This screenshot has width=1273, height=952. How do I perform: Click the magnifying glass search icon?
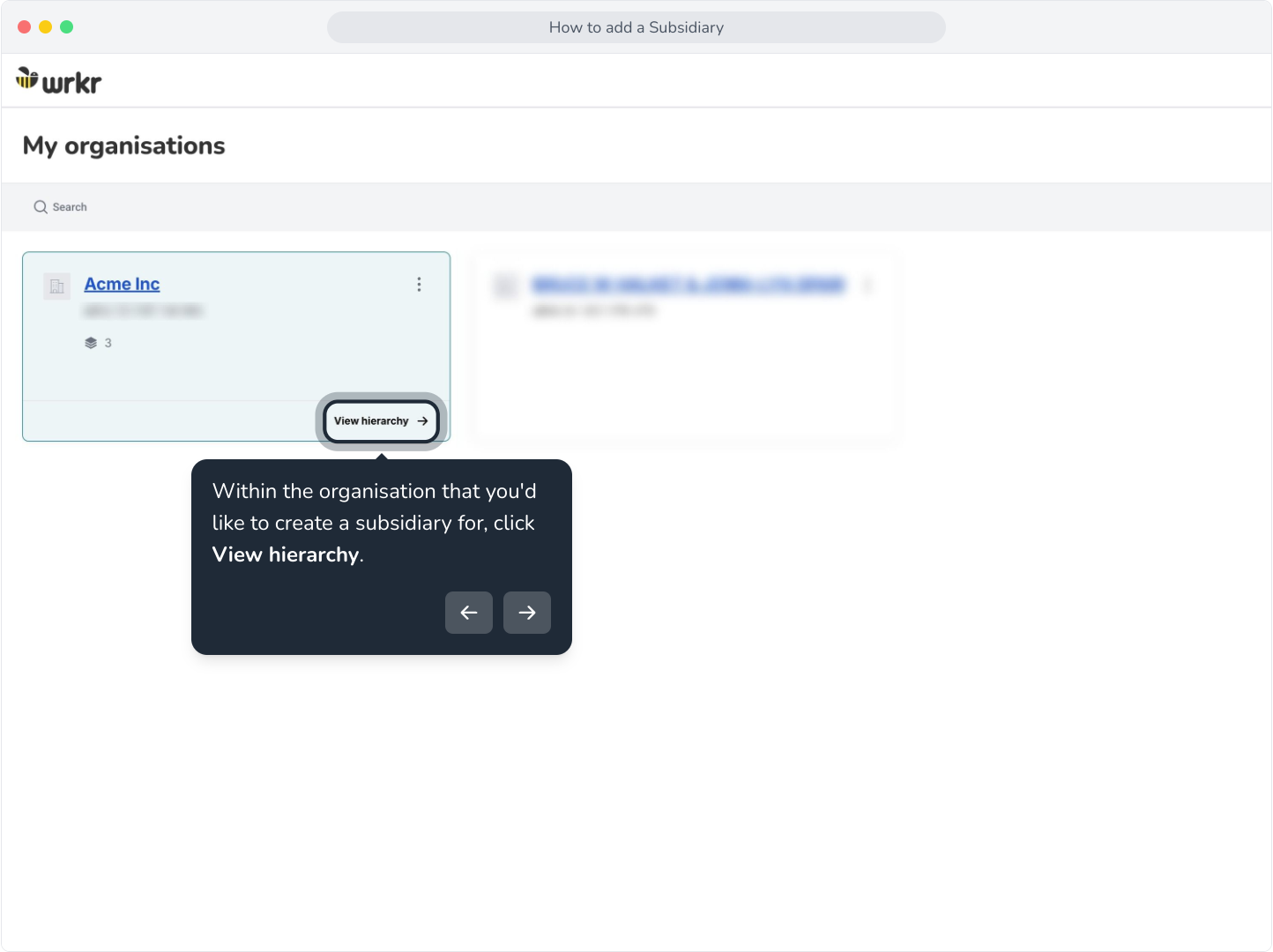[41, 207]
